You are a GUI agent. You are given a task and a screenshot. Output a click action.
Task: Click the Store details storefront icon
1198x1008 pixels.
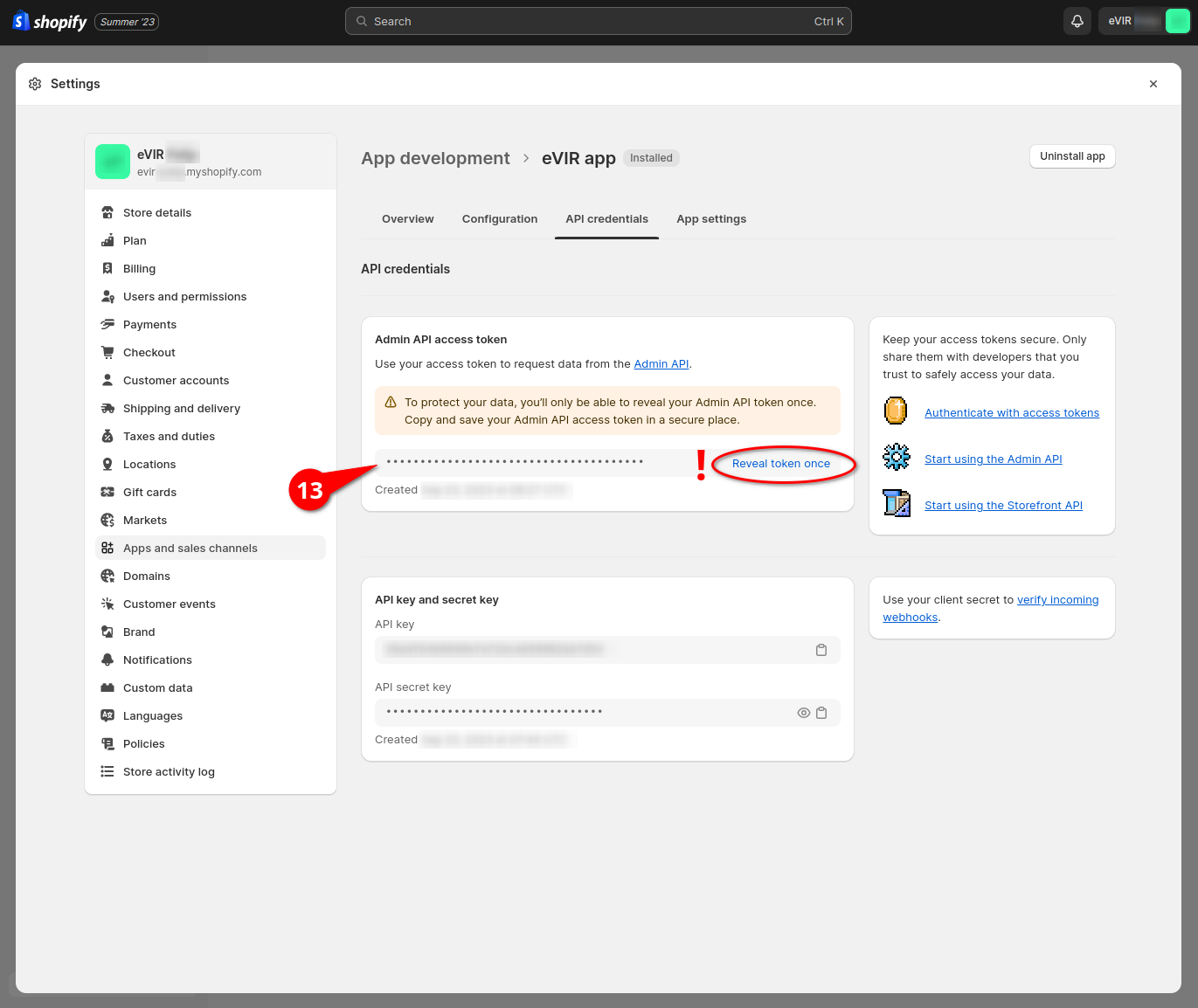[x=107, y=212]
